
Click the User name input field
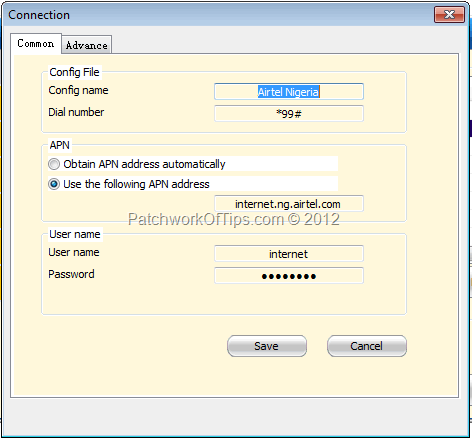click(x=289, y=254)
